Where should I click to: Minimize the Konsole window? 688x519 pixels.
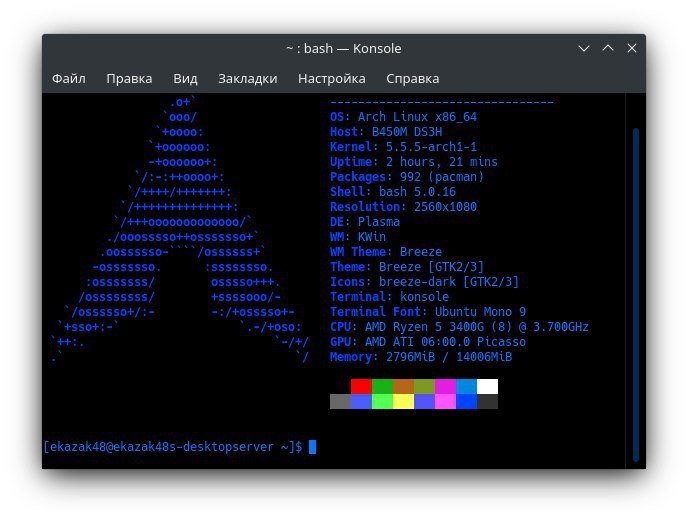(584, 48)
